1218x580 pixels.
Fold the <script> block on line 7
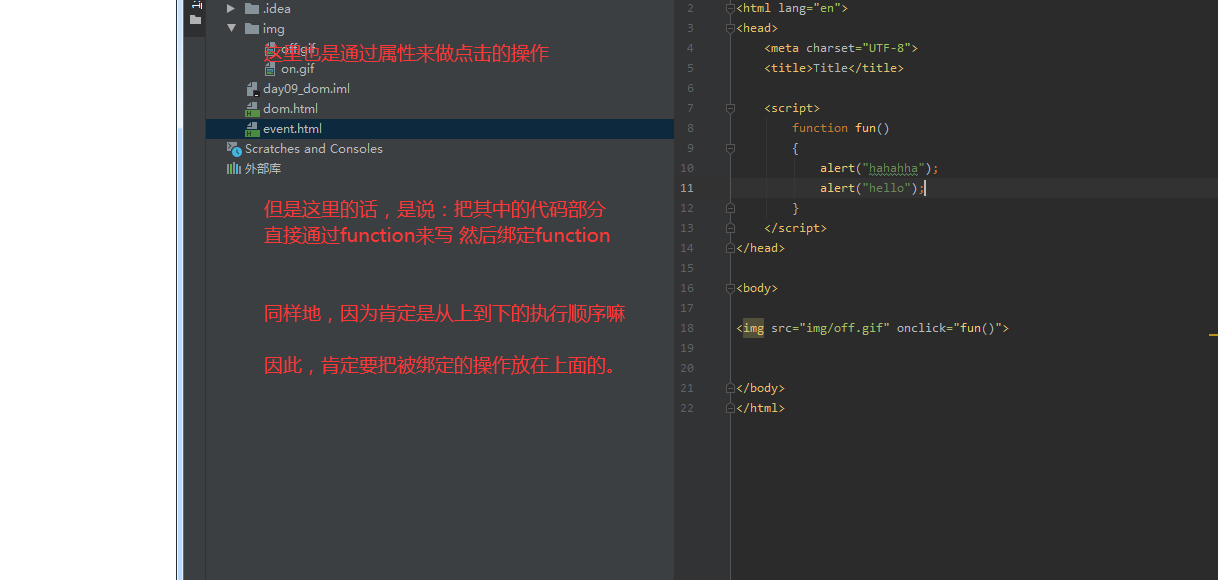730,108
